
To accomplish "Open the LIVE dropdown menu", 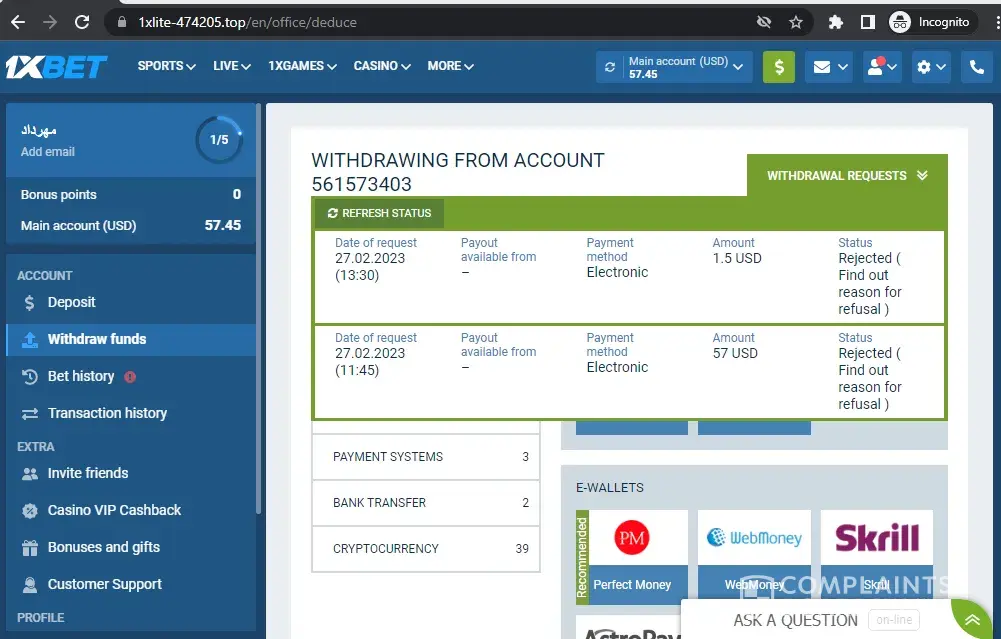I will tap(232, 66).
